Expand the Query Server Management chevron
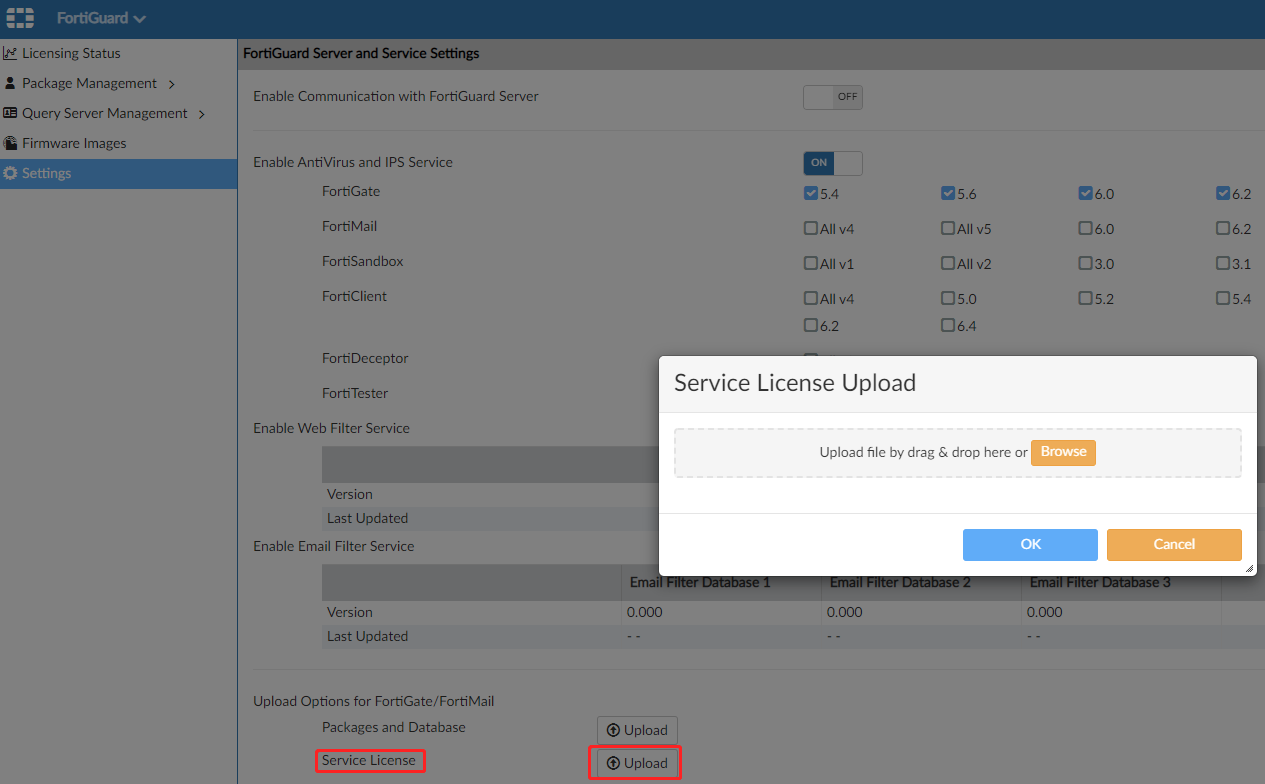Image resolution: width=1265 pixels, height=784 pixels. [x=202, y=114]
